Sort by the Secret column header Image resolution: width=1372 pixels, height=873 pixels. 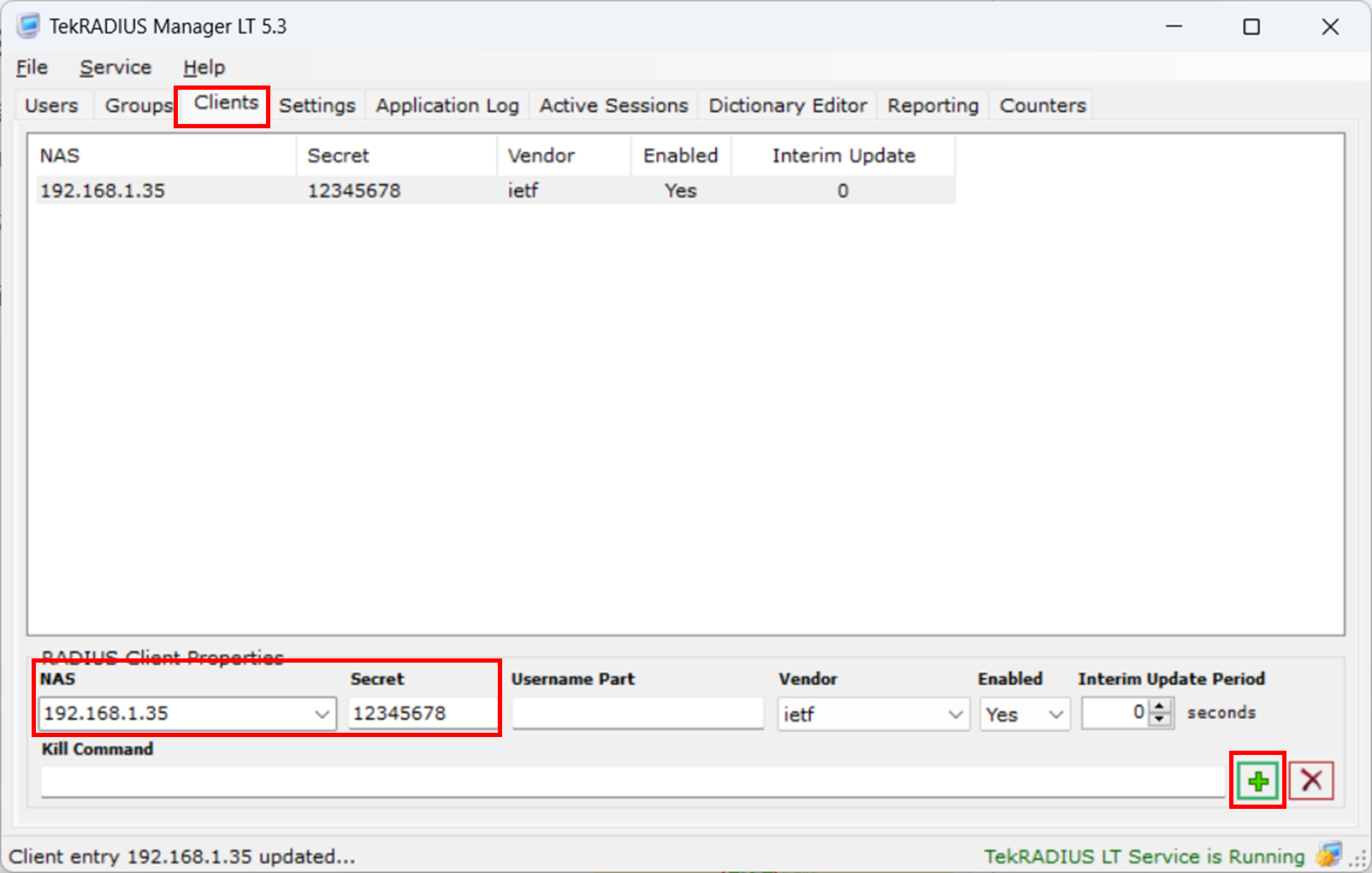click(x=397, y=156)
